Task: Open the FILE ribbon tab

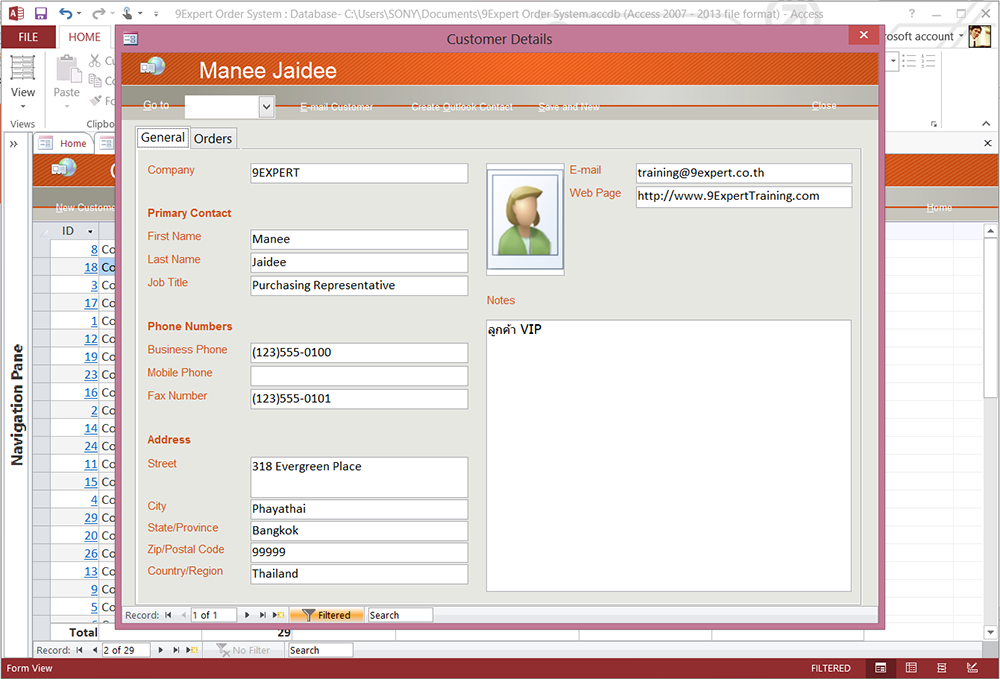Action: pyautogui.click(x=29, y=36)
